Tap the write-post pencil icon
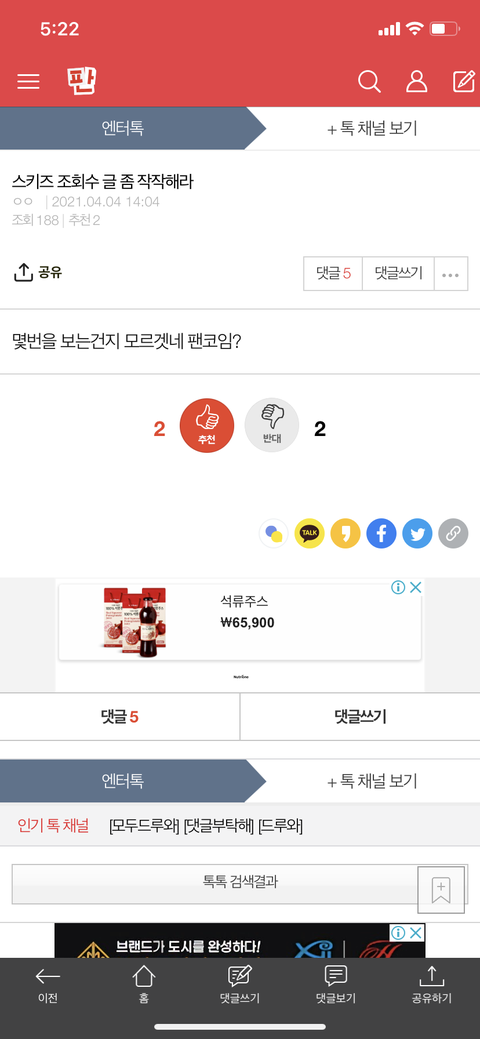Image resolution: width=480 pixels, height=1039 pixels. [463, 81]
